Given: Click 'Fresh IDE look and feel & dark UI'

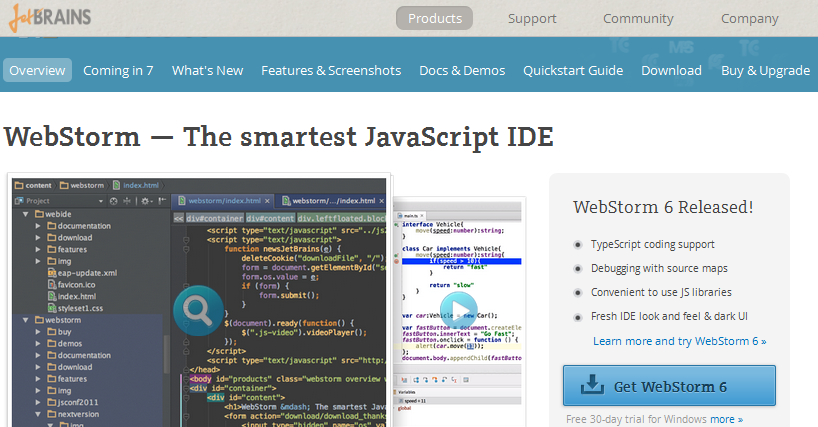Looking at the screenshot, I should (669, 316).
